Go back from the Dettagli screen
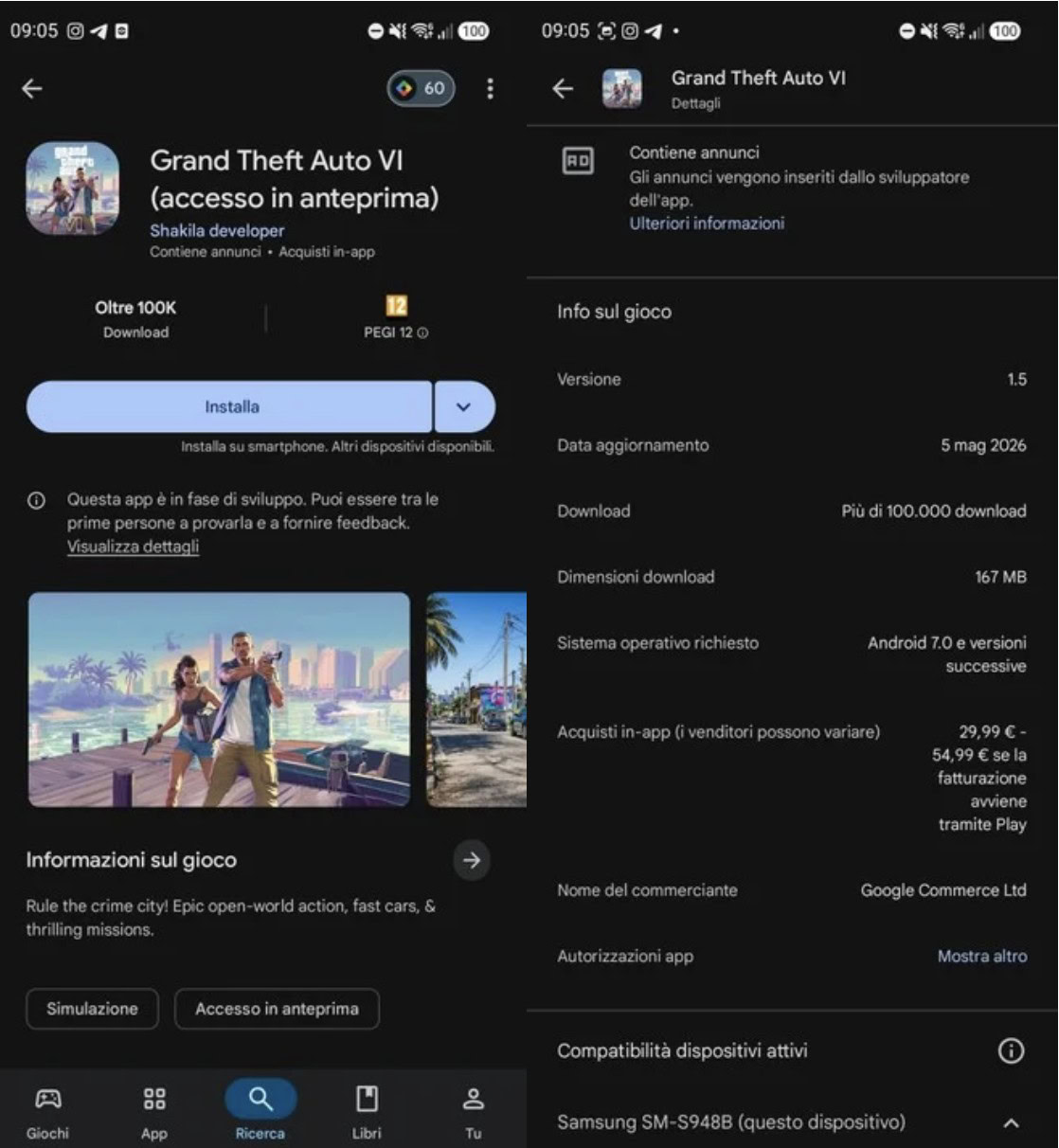 click(x=563, y=88)
